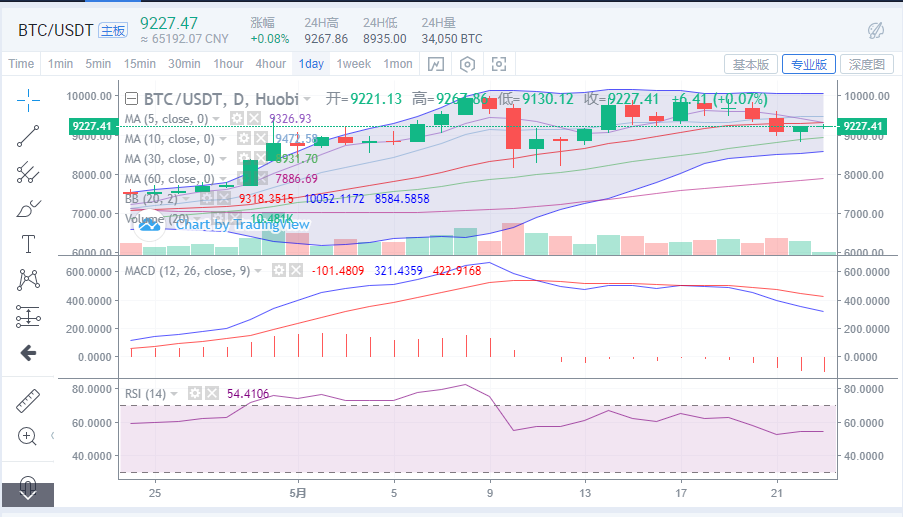This screenshot has width=903, height=517.
Task: Open RSI indicator settings gear
Action: coord(195,393)
